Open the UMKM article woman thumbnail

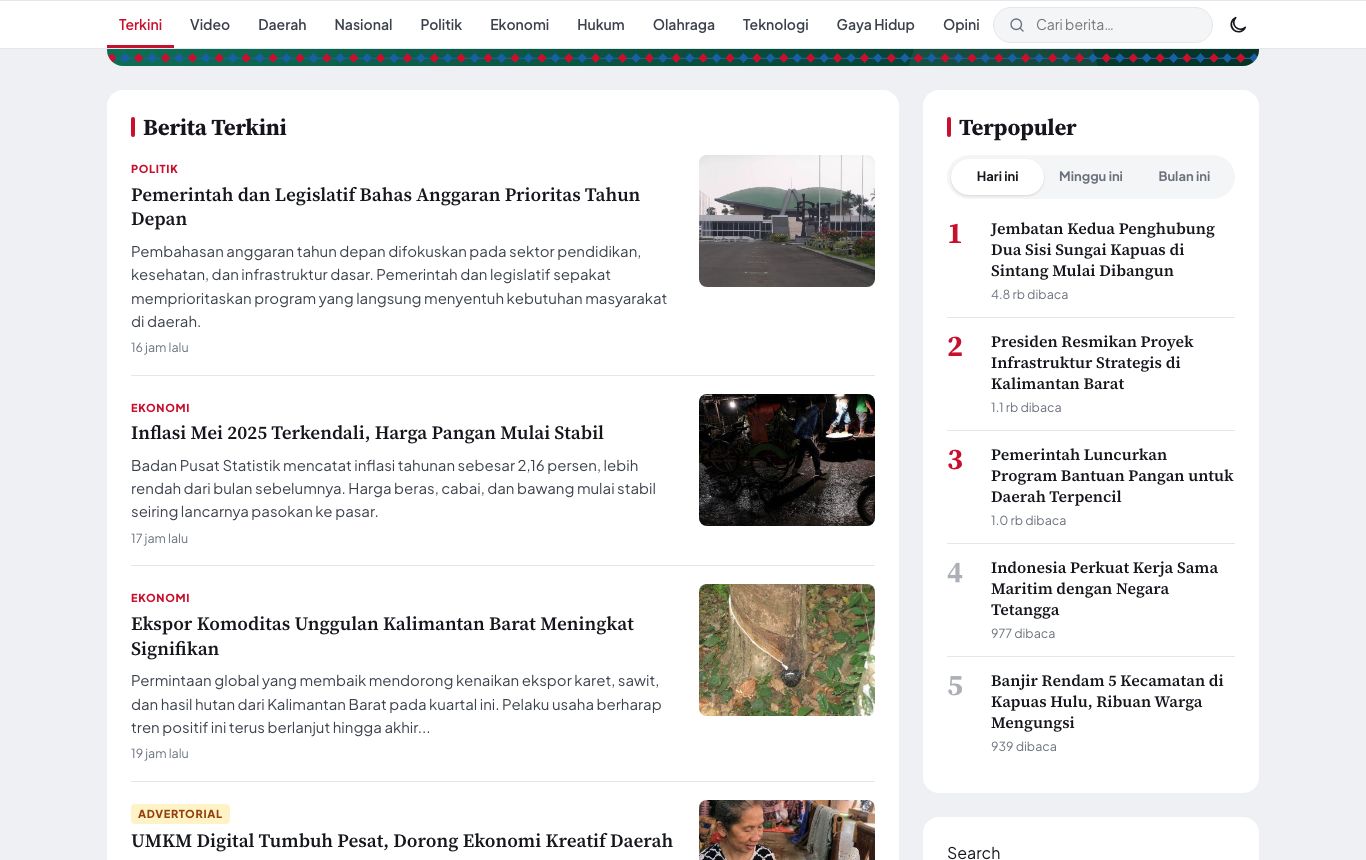787,830
